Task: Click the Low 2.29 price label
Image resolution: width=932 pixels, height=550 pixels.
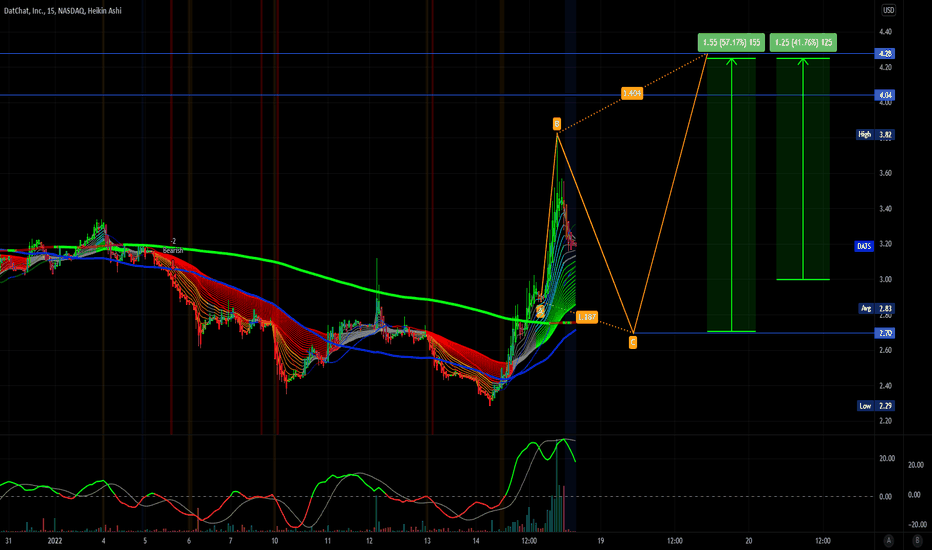Action: [876, 406]
